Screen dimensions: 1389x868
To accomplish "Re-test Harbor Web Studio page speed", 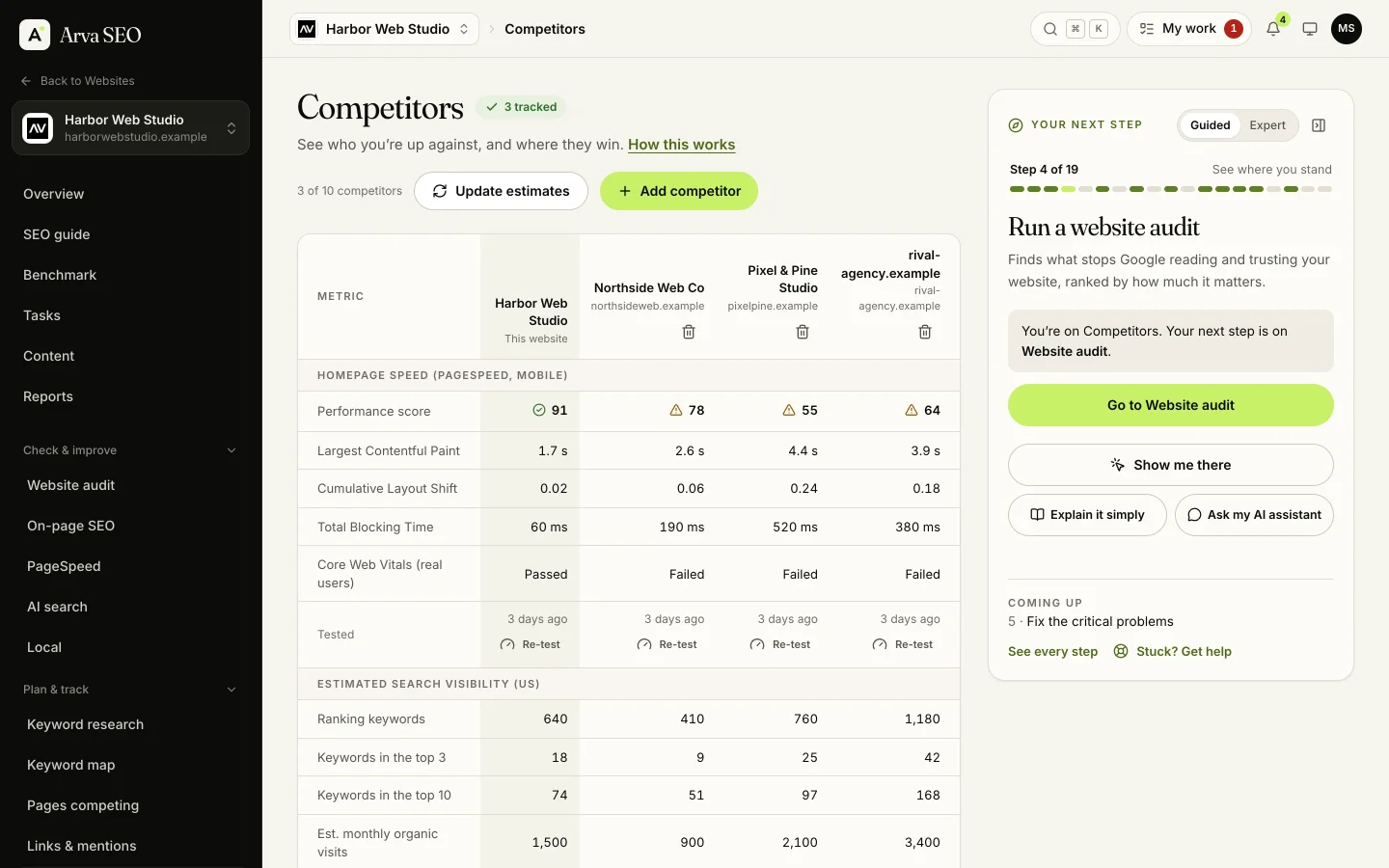I will click(531, 644).
